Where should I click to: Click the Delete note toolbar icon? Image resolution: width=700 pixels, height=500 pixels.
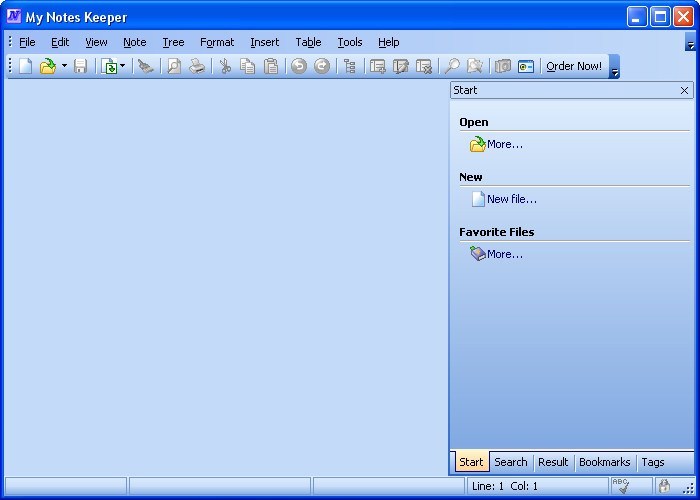(424, 66)
